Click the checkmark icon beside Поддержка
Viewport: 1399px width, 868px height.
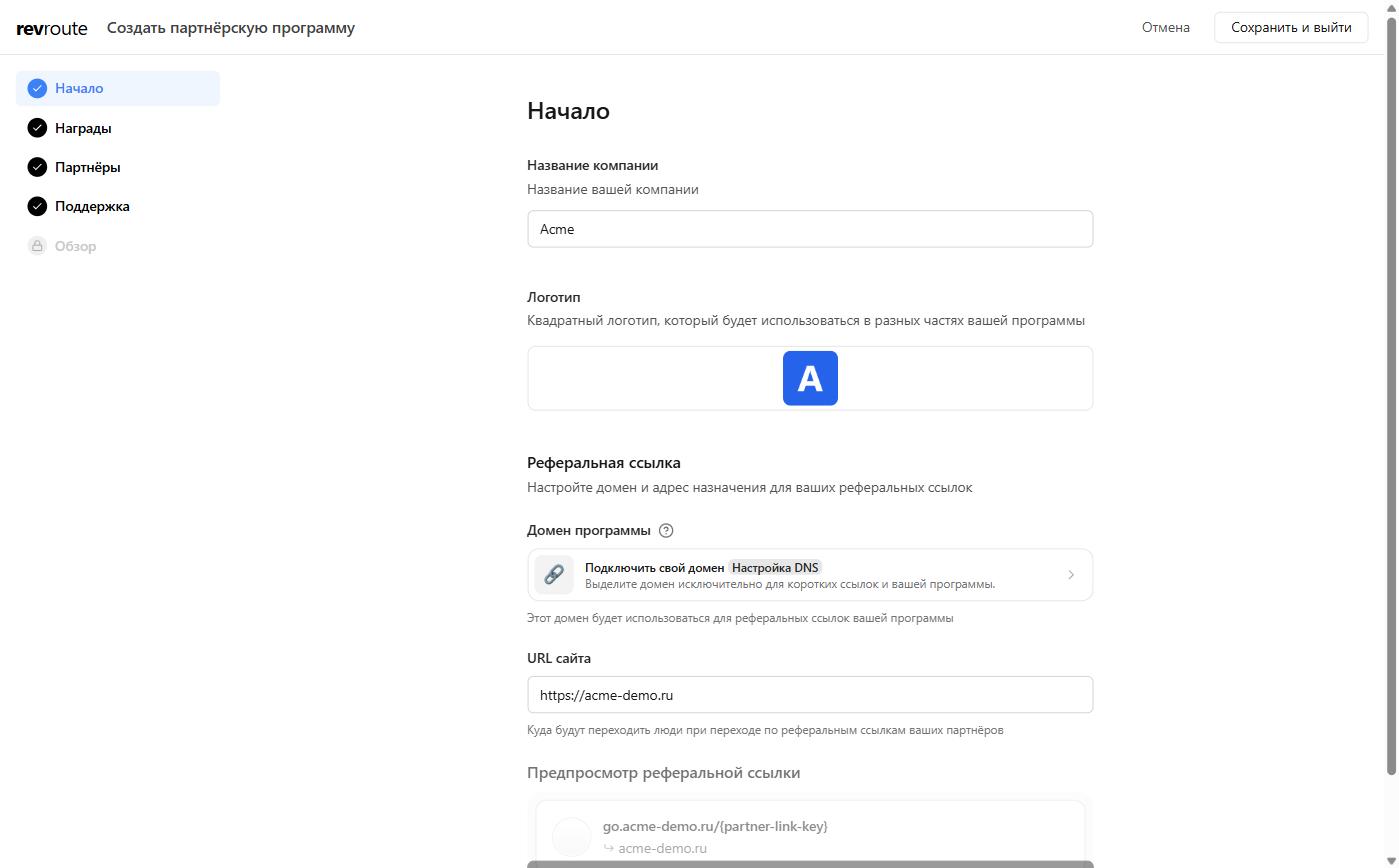[x=37, y=206]
